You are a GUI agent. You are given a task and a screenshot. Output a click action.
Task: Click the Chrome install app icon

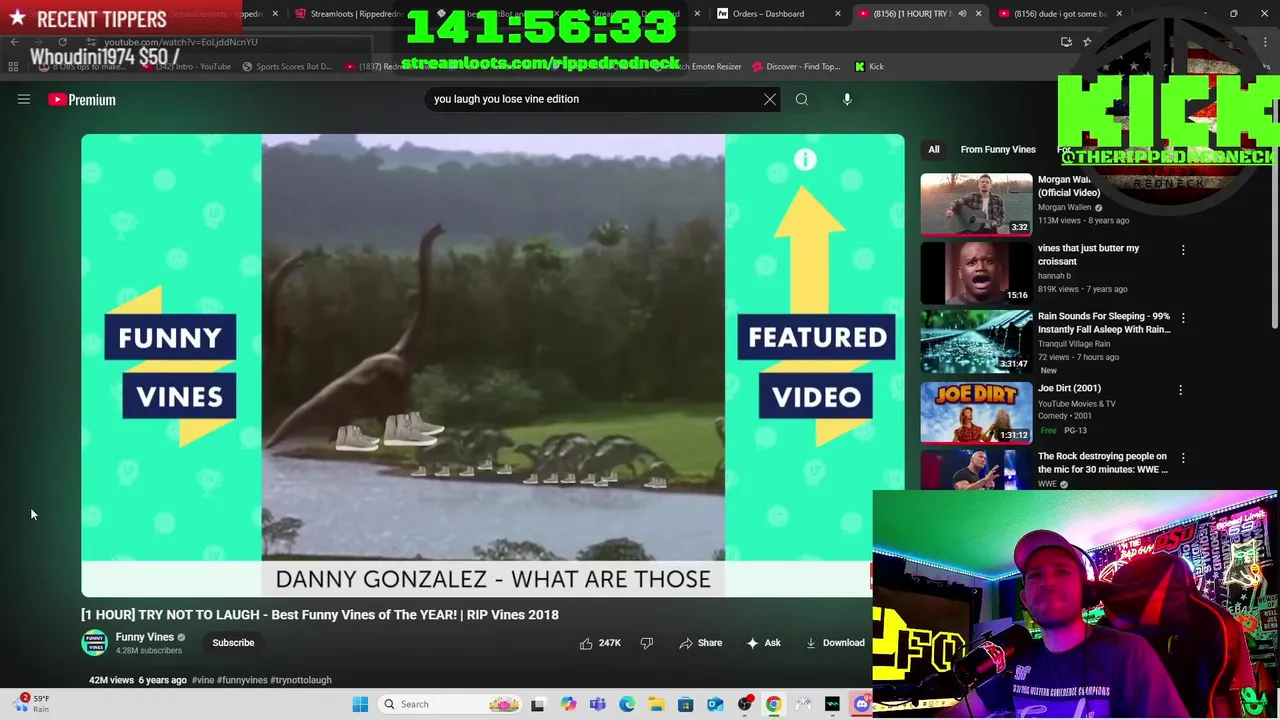click(1066, 42)
